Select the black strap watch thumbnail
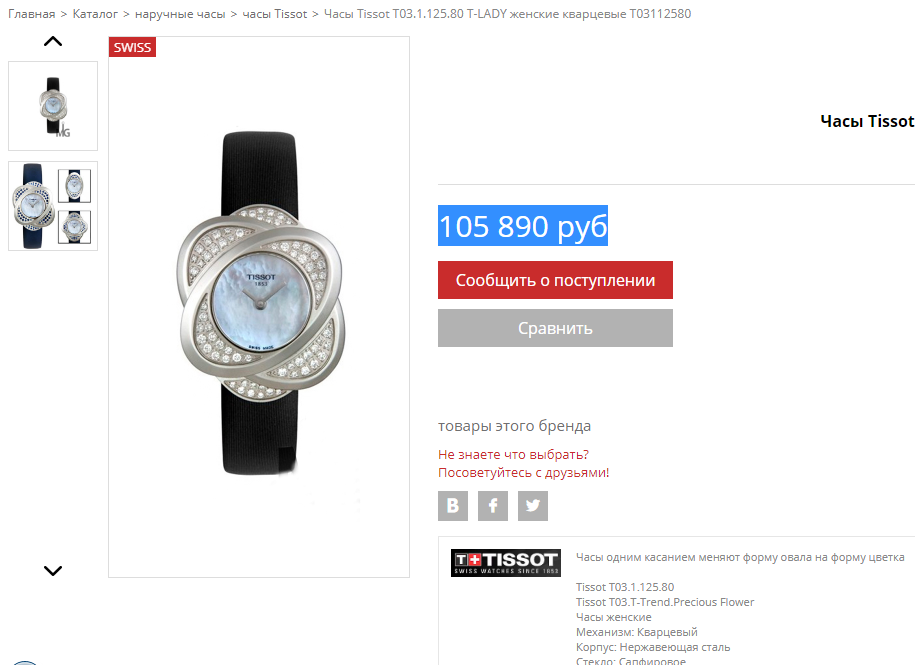915x665 pixels. coord(53,106)
